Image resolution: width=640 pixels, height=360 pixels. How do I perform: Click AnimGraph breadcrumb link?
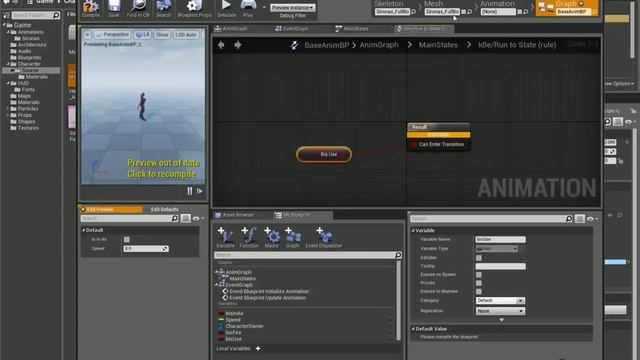(x=379, y=45)
